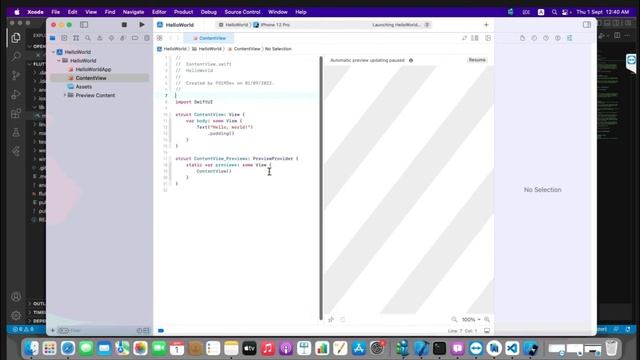The width and height of the screenshot is (640, 360).
Task: Open the Product menu
Action: pyautogui.click(x=183, y=12)
